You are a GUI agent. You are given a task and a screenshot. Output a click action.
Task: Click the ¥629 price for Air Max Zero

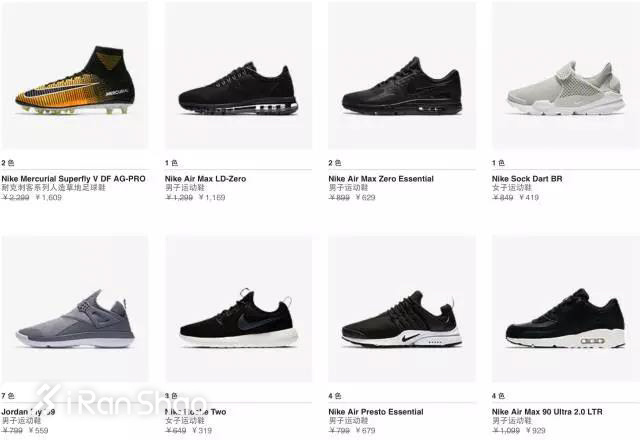pos(365,198)
